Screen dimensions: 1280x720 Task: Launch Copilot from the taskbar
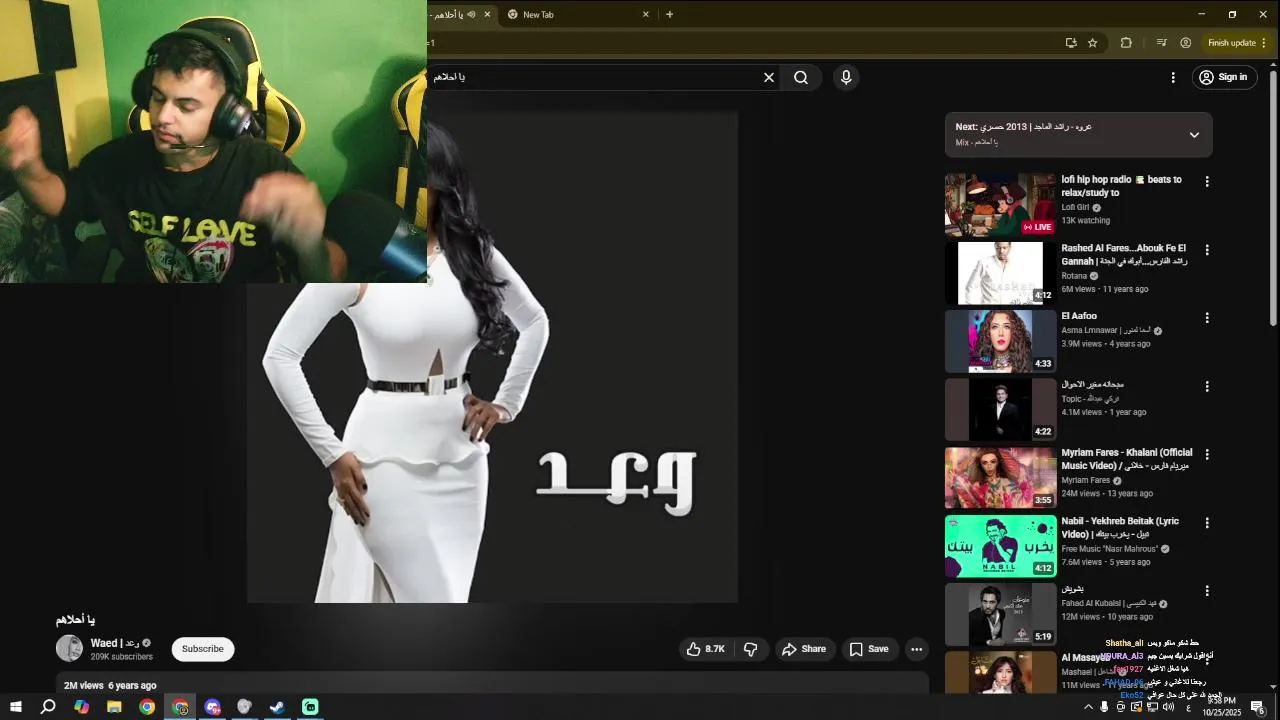pyautogui.click(x=81, y=707)
